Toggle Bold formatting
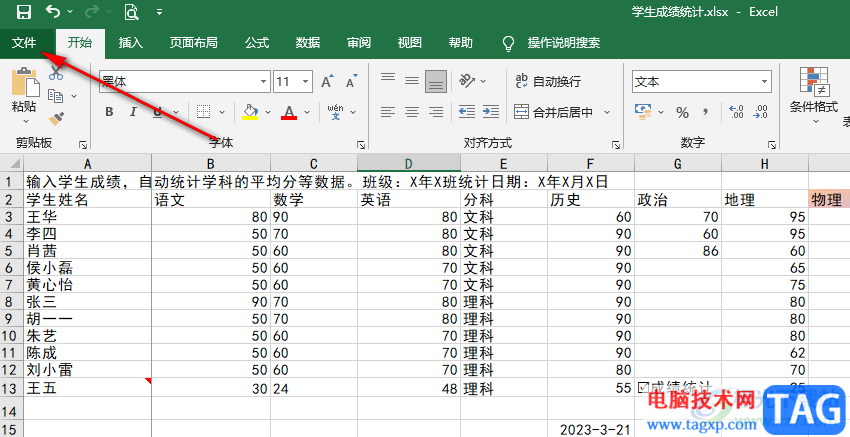This screenshot has height=437, width=850. pos(109,112)
